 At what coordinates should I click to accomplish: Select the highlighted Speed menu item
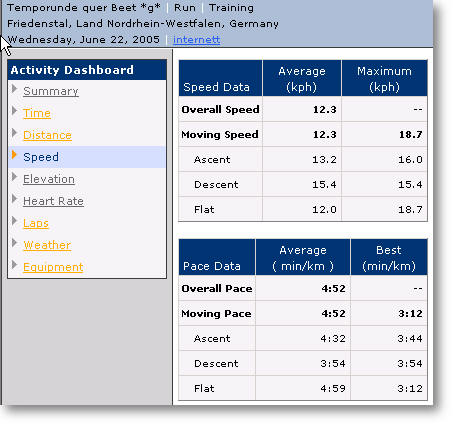point(87,157)
